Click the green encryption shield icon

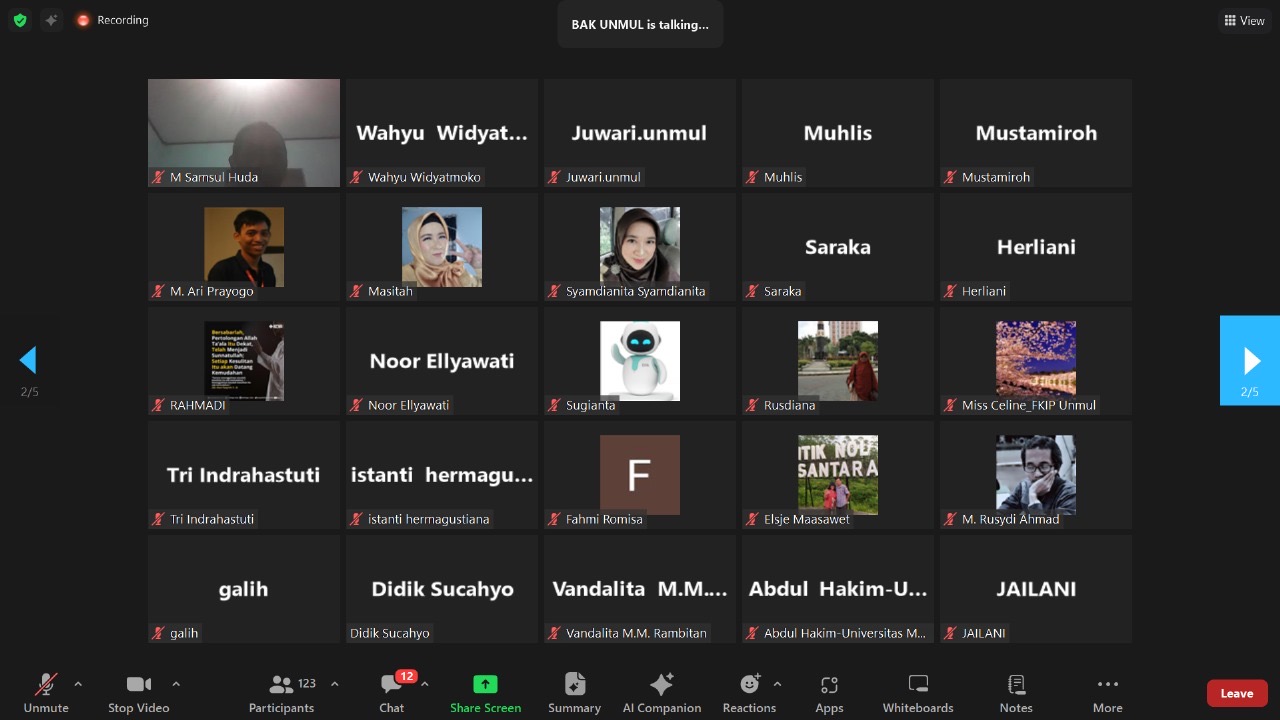point(20,20)
